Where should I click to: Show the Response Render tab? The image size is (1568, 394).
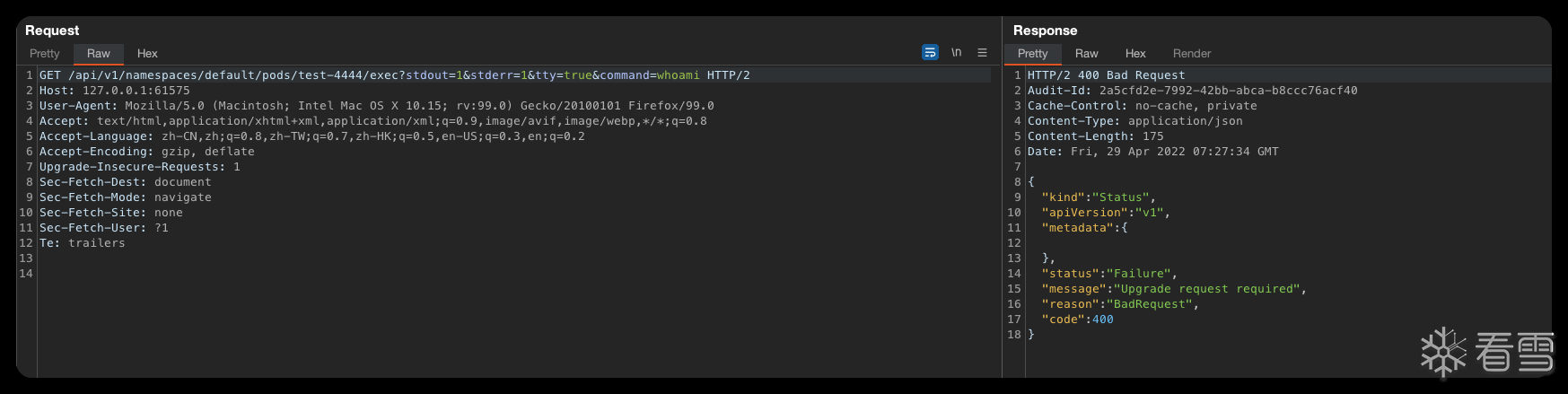pos(1191,54)
